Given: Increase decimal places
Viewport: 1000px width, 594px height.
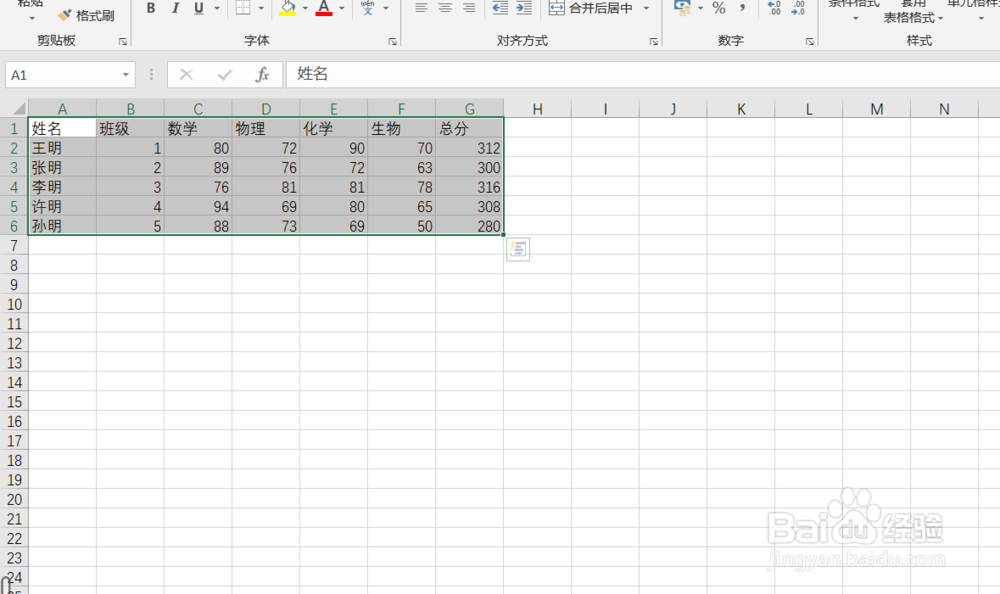Looking at the screenshot, I should pos(774,8).
